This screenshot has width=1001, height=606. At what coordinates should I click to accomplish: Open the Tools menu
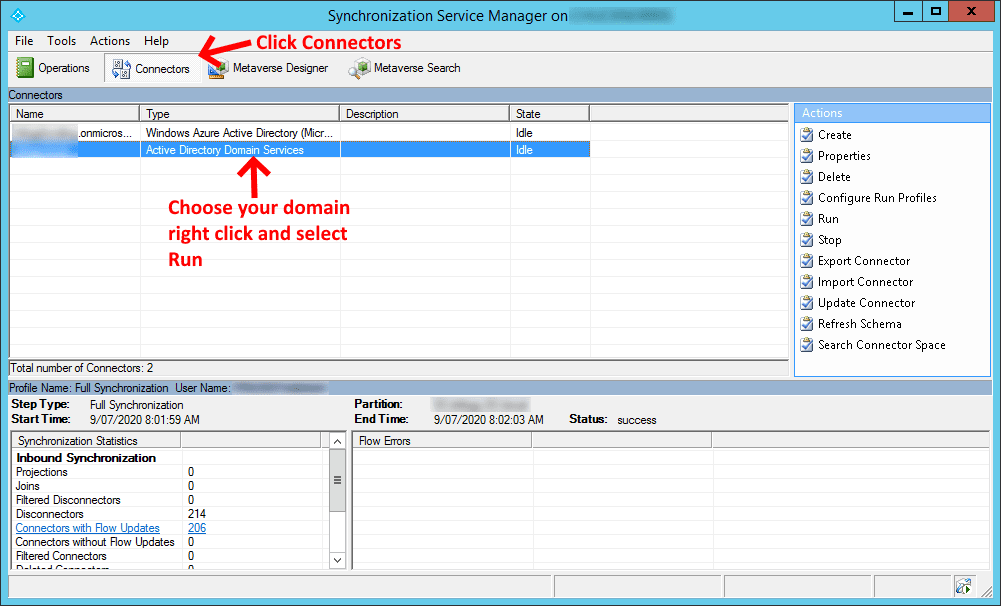point(61,41)
